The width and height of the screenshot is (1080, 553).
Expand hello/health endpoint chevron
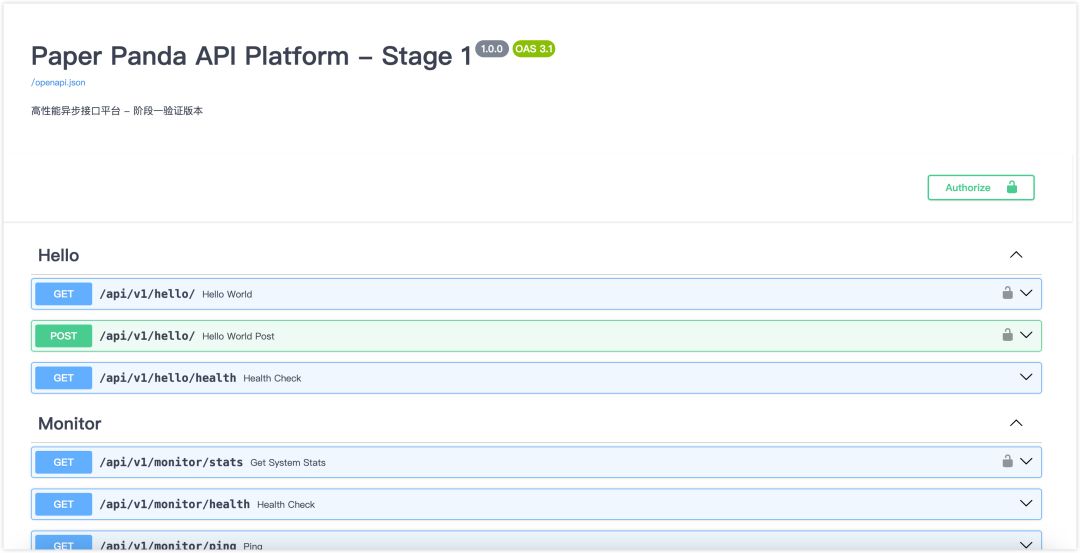click(1026, 377)
